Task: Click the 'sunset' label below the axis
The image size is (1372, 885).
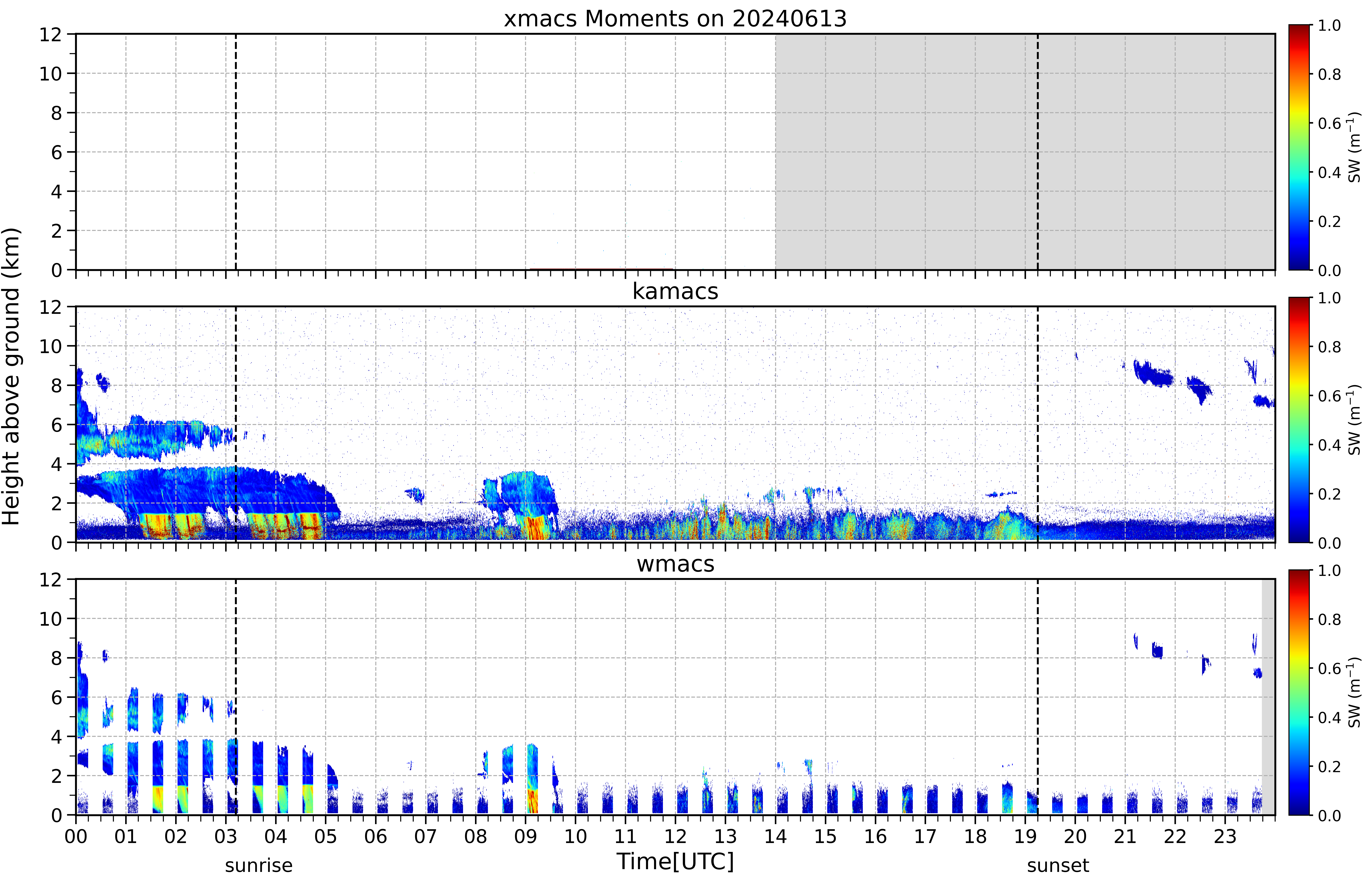Action: [1058, 865]
